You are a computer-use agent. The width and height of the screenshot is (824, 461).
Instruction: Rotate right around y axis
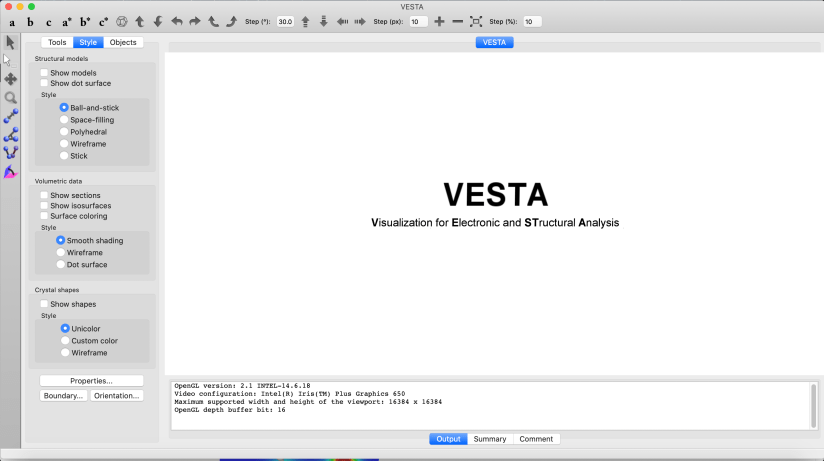[195, 22]
